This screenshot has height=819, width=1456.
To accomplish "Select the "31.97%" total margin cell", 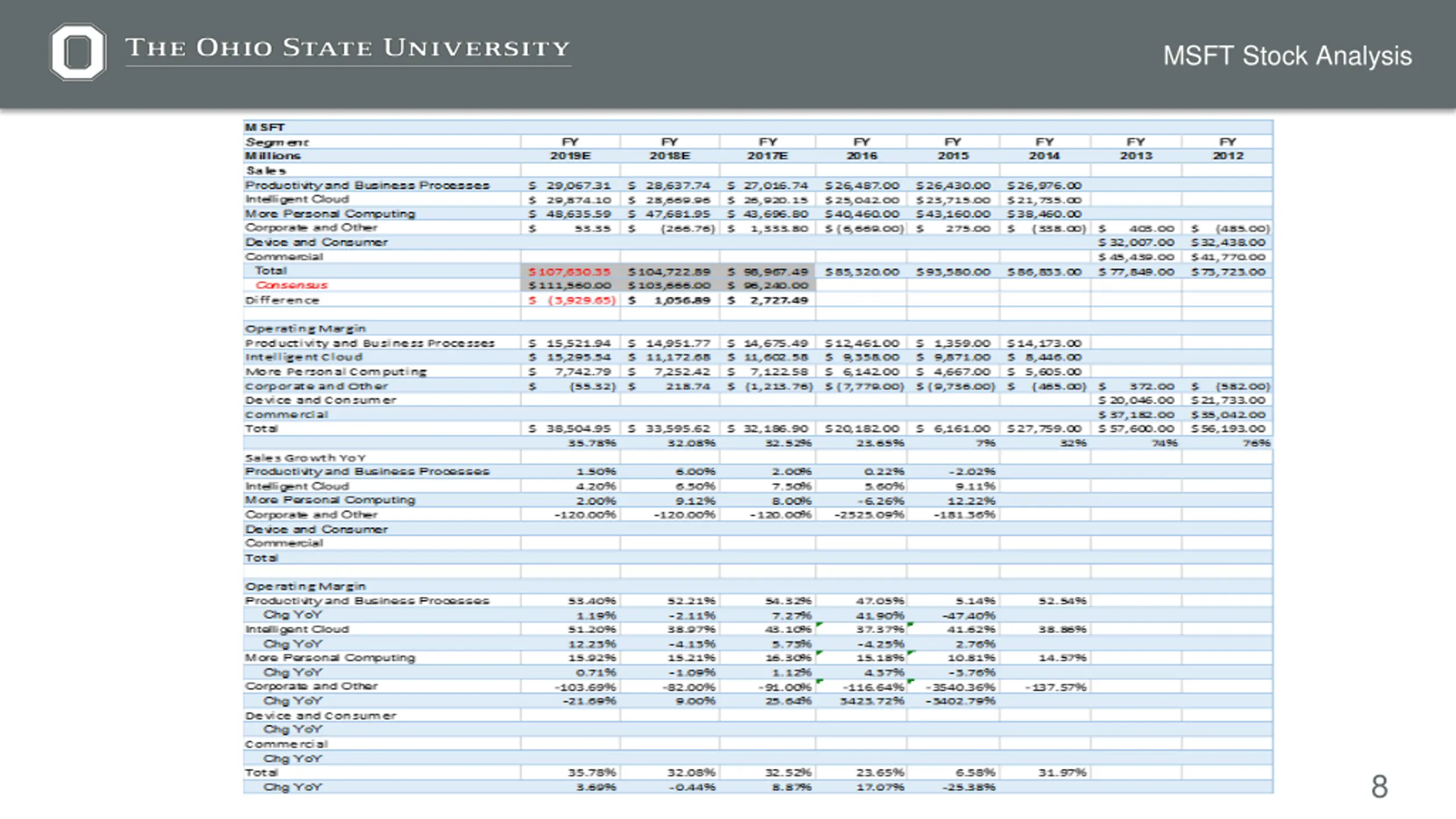I will 1062,772.
